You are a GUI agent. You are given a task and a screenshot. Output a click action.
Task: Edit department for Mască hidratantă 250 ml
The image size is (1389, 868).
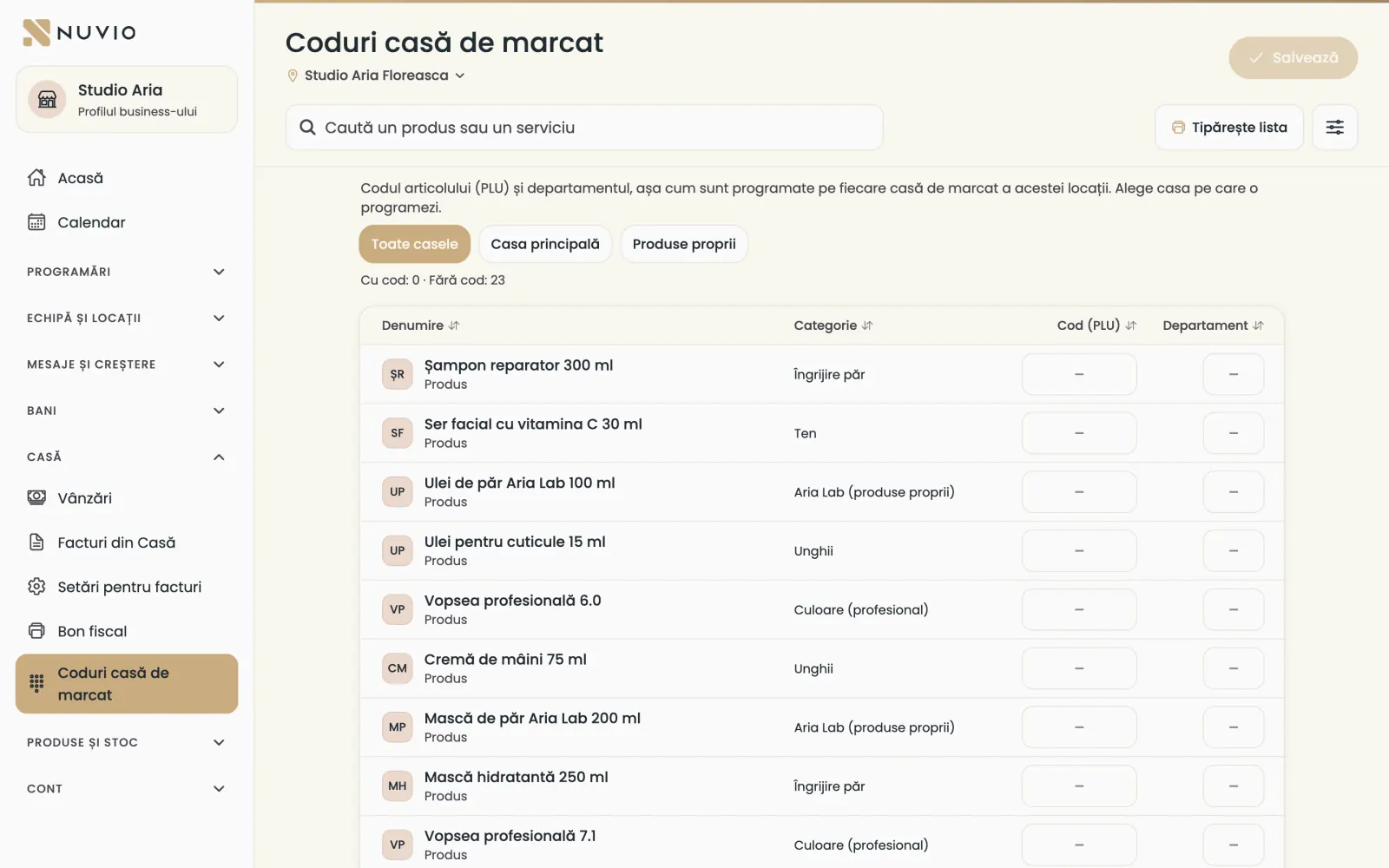click(1233, 786)
